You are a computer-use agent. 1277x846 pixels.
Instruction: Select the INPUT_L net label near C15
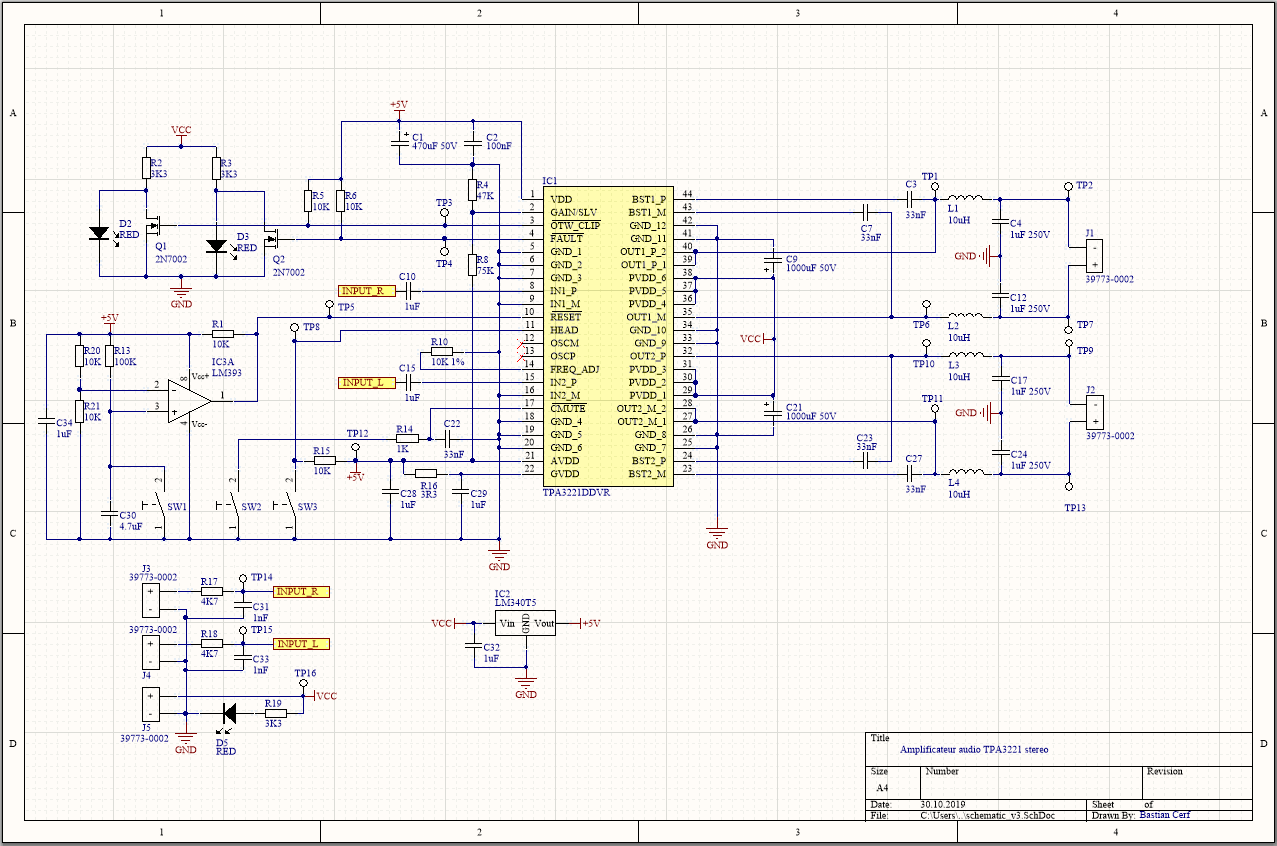367,383
